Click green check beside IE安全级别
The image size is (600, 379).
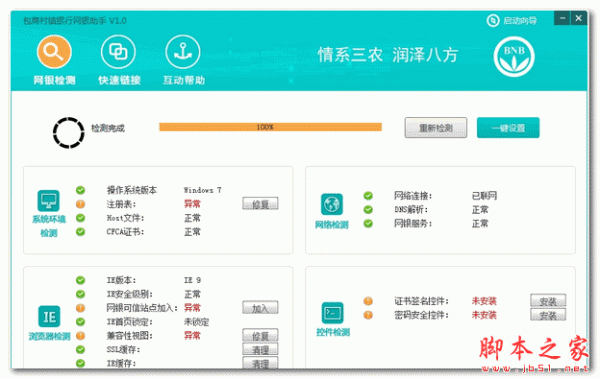[80, 294]
